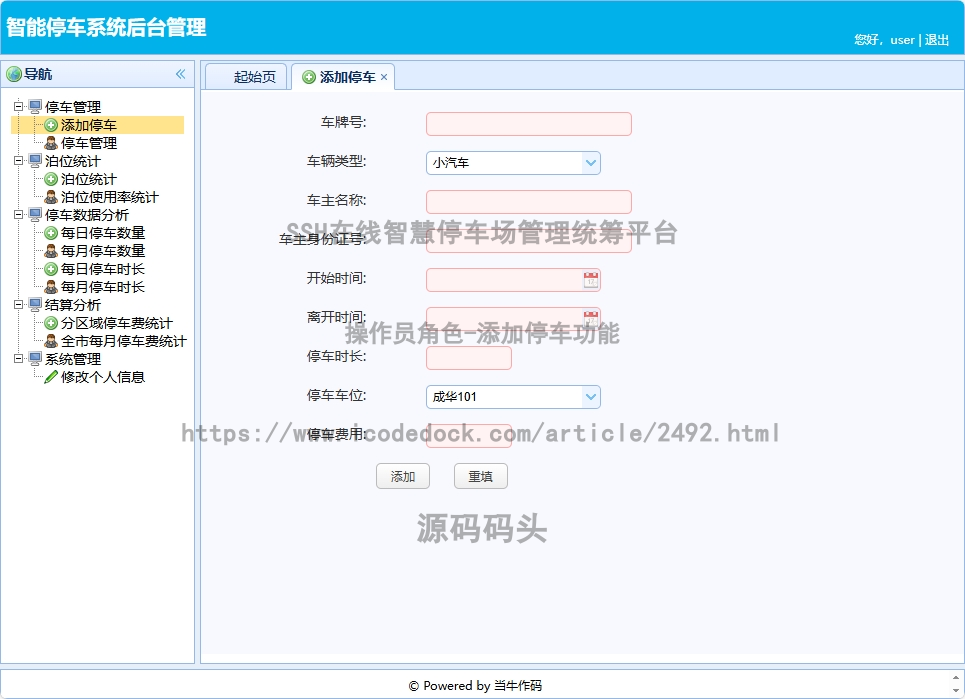Viewport: 965px width, 699px height.
Task: Click pencil icon beside 修改个人信息
Action: pos(51,377)
